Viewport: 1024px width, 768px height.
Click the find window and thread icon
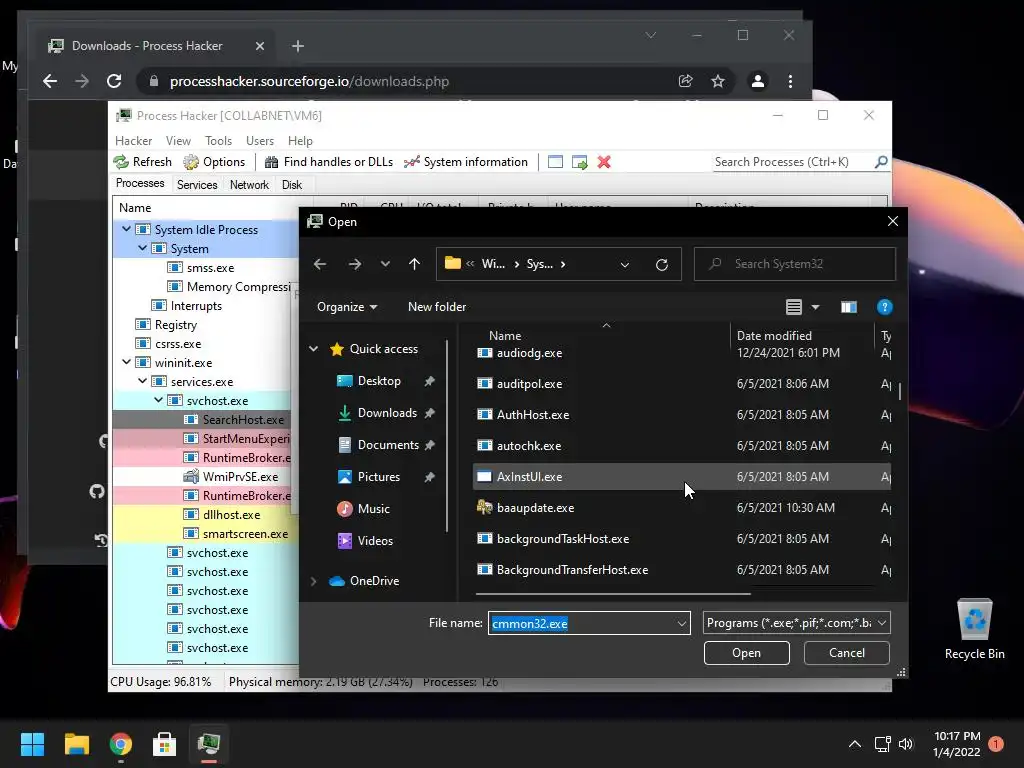pyautogui.click(x=579, y=162)
